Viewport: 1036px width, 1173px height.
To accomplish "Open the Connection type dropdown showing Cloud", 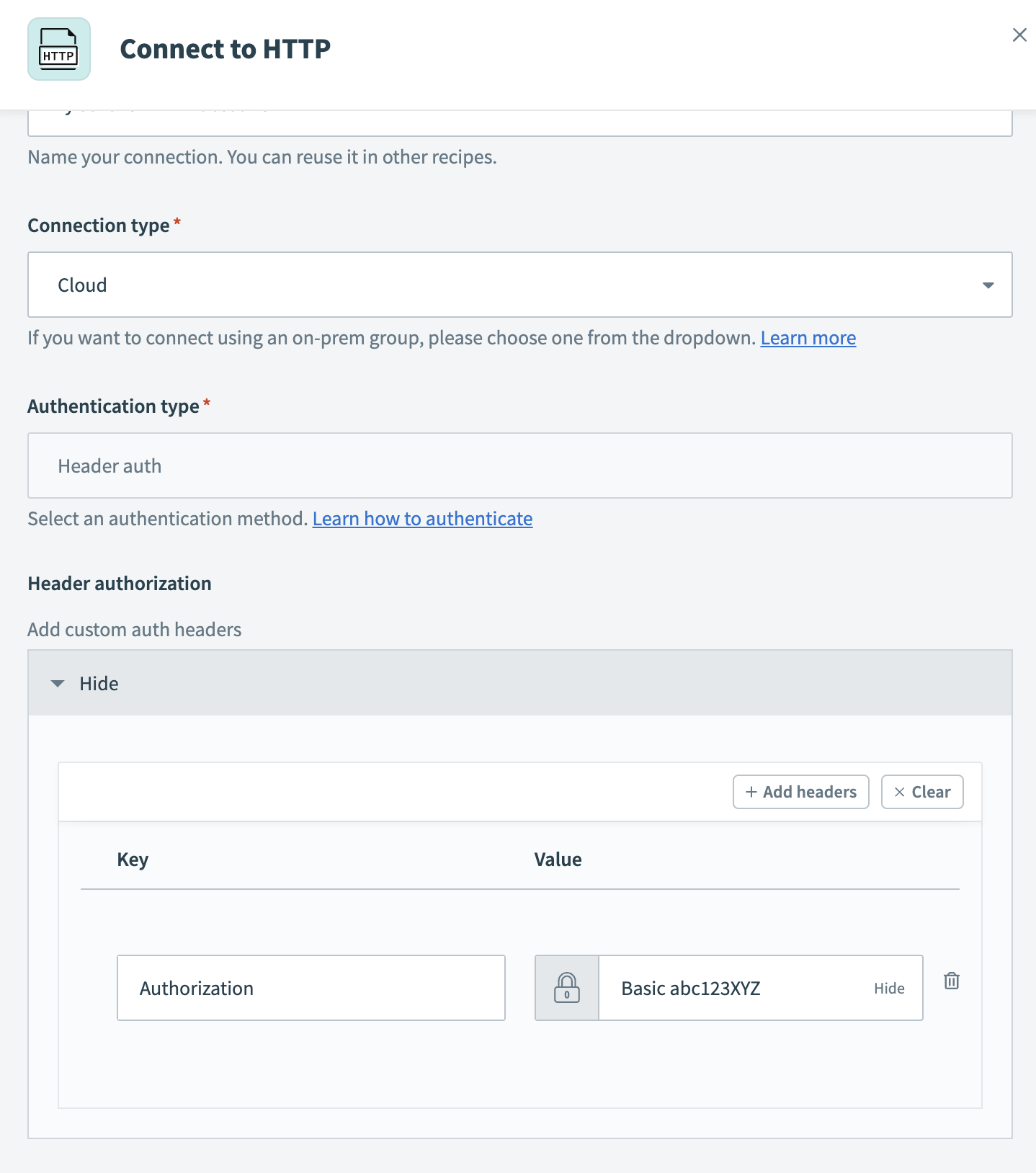I will coord(519,285).
